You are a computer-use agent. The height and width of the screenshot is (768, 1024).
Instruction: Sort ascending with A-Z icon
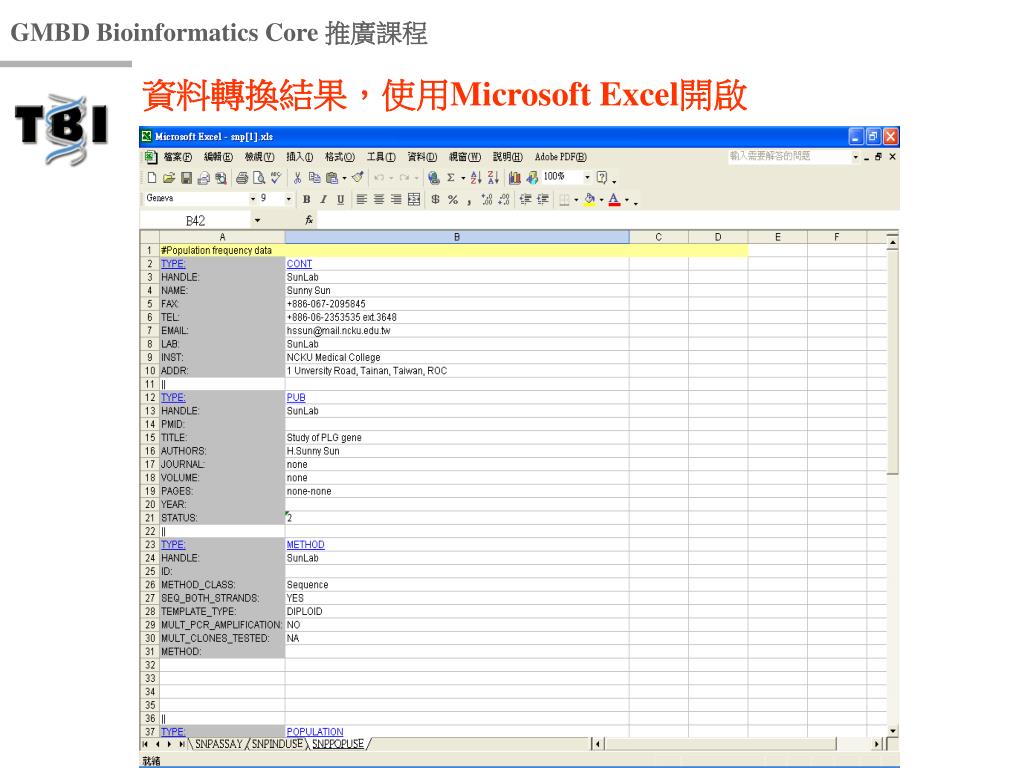click(476, 178)
